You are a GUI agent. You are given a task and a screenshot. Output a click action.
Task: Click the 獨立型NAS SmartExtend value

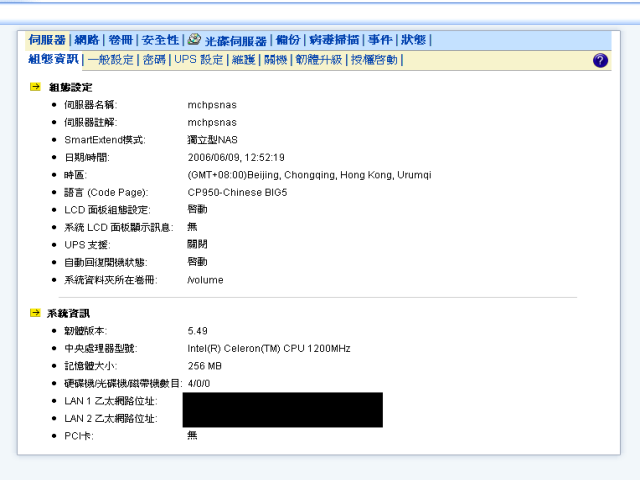coord(212,140)
